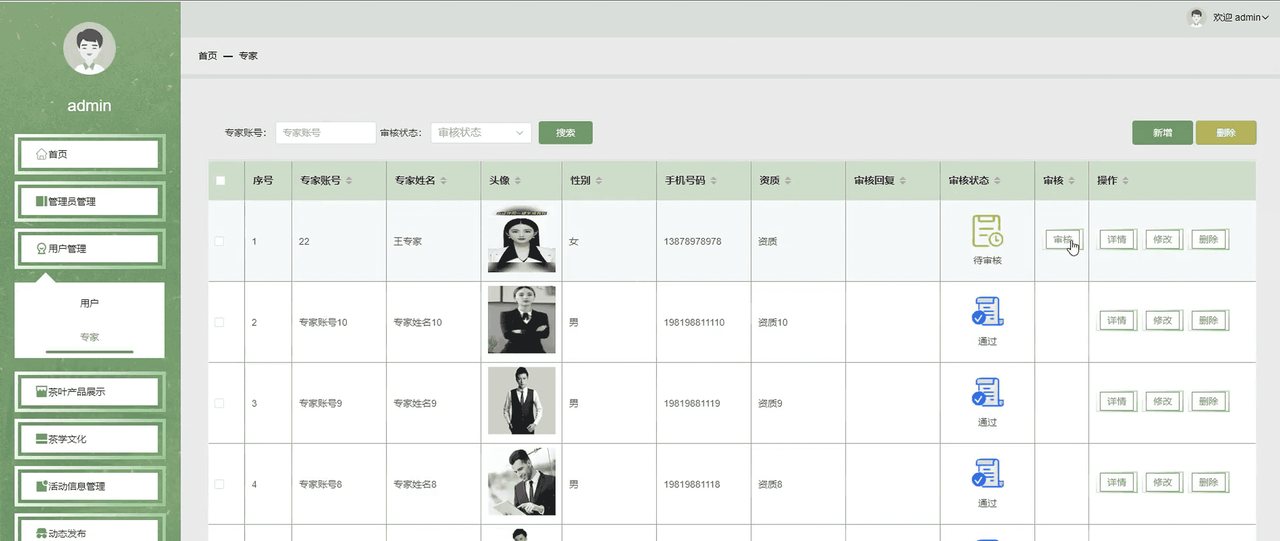The height and width of the screenshot is (541, 1280).
Task: Sort by 审核回复 column arrows
Action: (x=903, y=181)
